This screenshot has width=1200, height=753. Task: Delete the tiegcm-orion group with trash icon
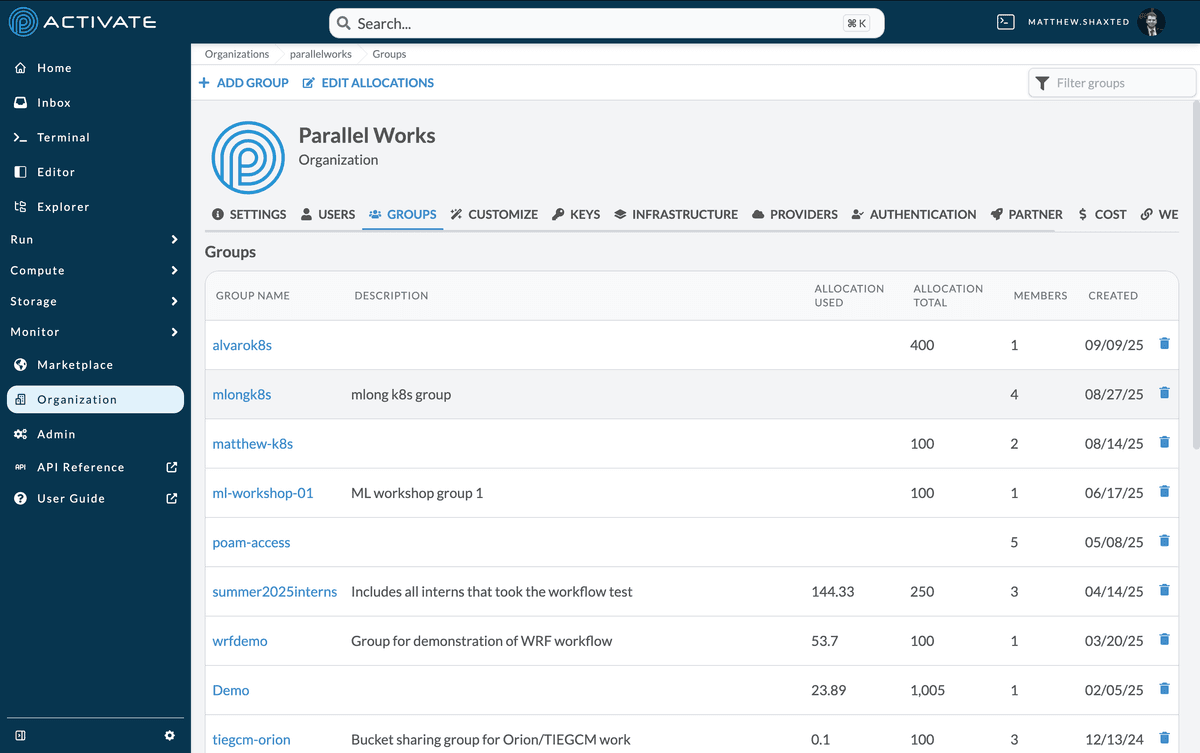(1163, 738)
